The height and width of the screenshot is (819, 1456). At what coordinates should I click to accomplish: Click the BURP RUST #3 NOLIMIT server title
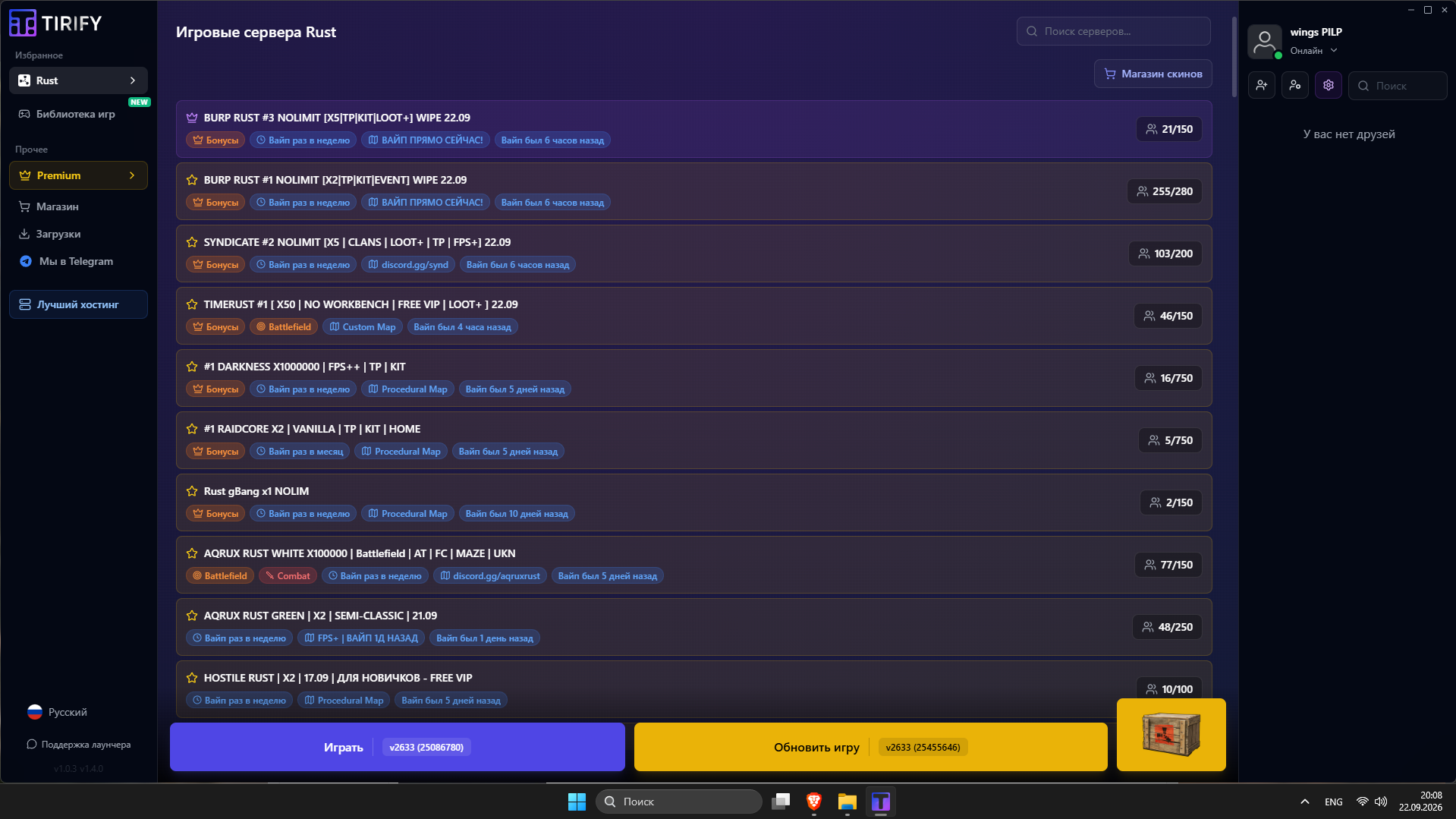point(337,118)
